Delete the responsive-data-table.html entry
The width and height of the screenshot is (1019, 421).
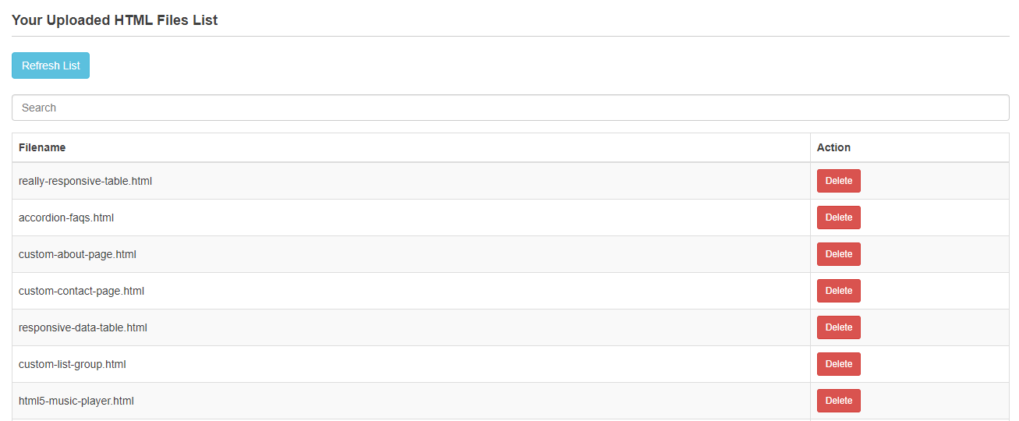click(838, 327)
